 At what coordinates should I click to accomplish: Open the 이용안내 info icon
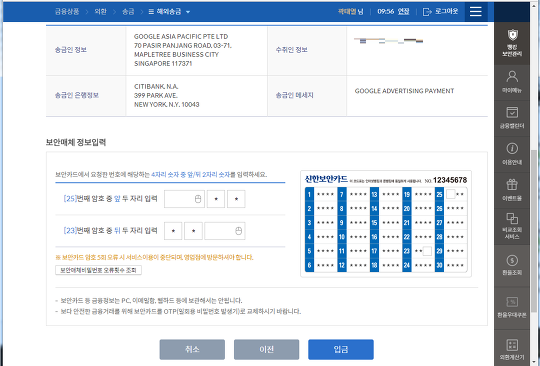coord(512,148)
